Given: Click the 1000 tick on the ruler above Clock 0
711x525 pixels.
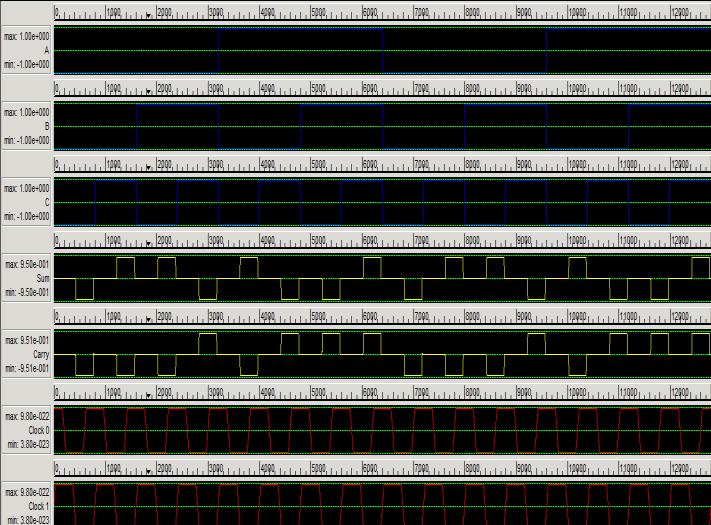Looking at the screenshot, I should [x=113, y=392].
